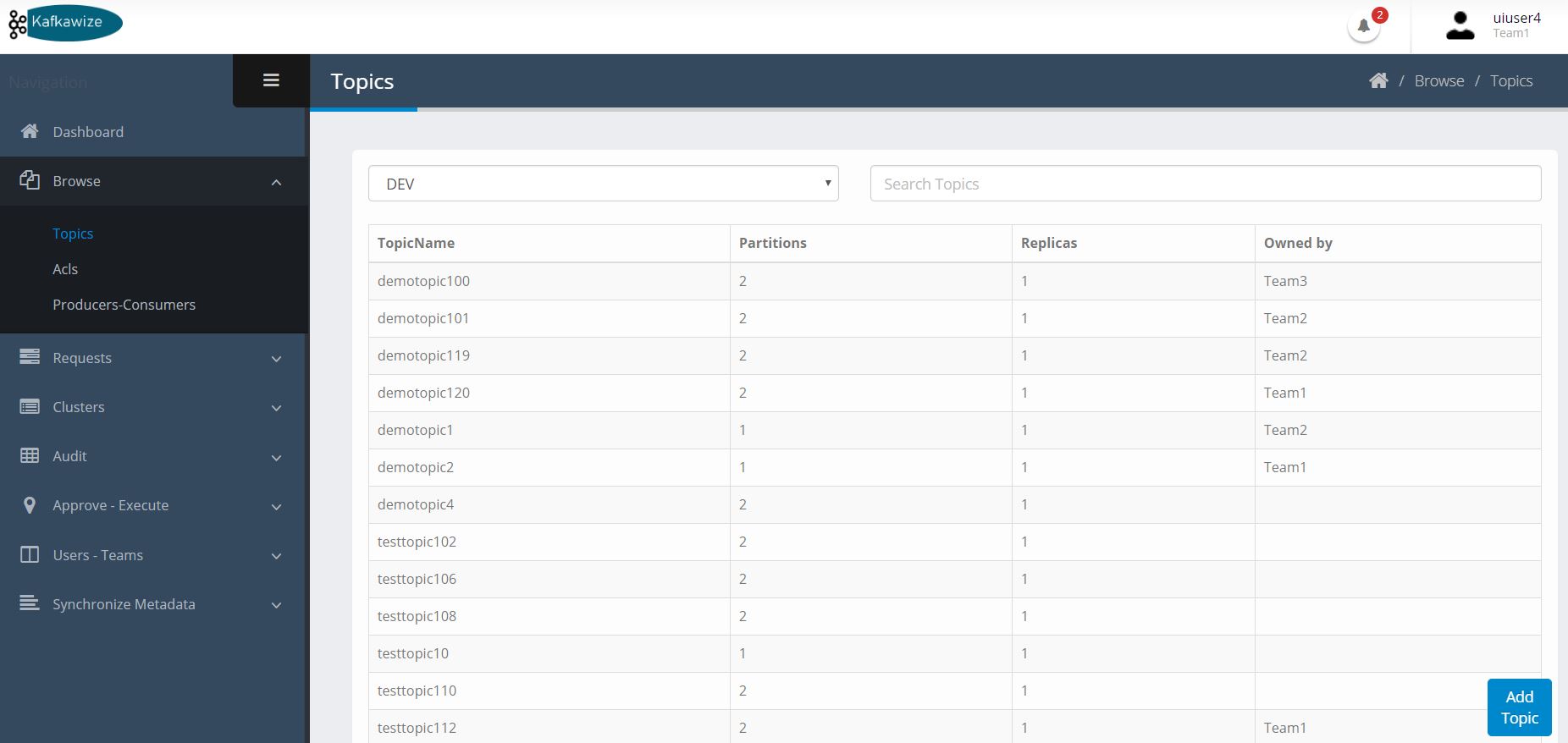Expand the Synchronize Metadata chevron
This screenshot has height=743, width=1568.
[x=276, y=605]
